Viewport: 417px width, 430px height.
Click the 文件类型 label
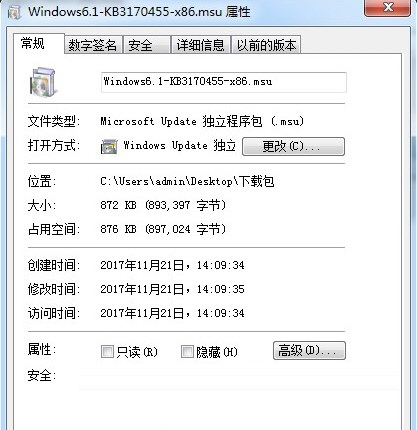coord(54,121)
